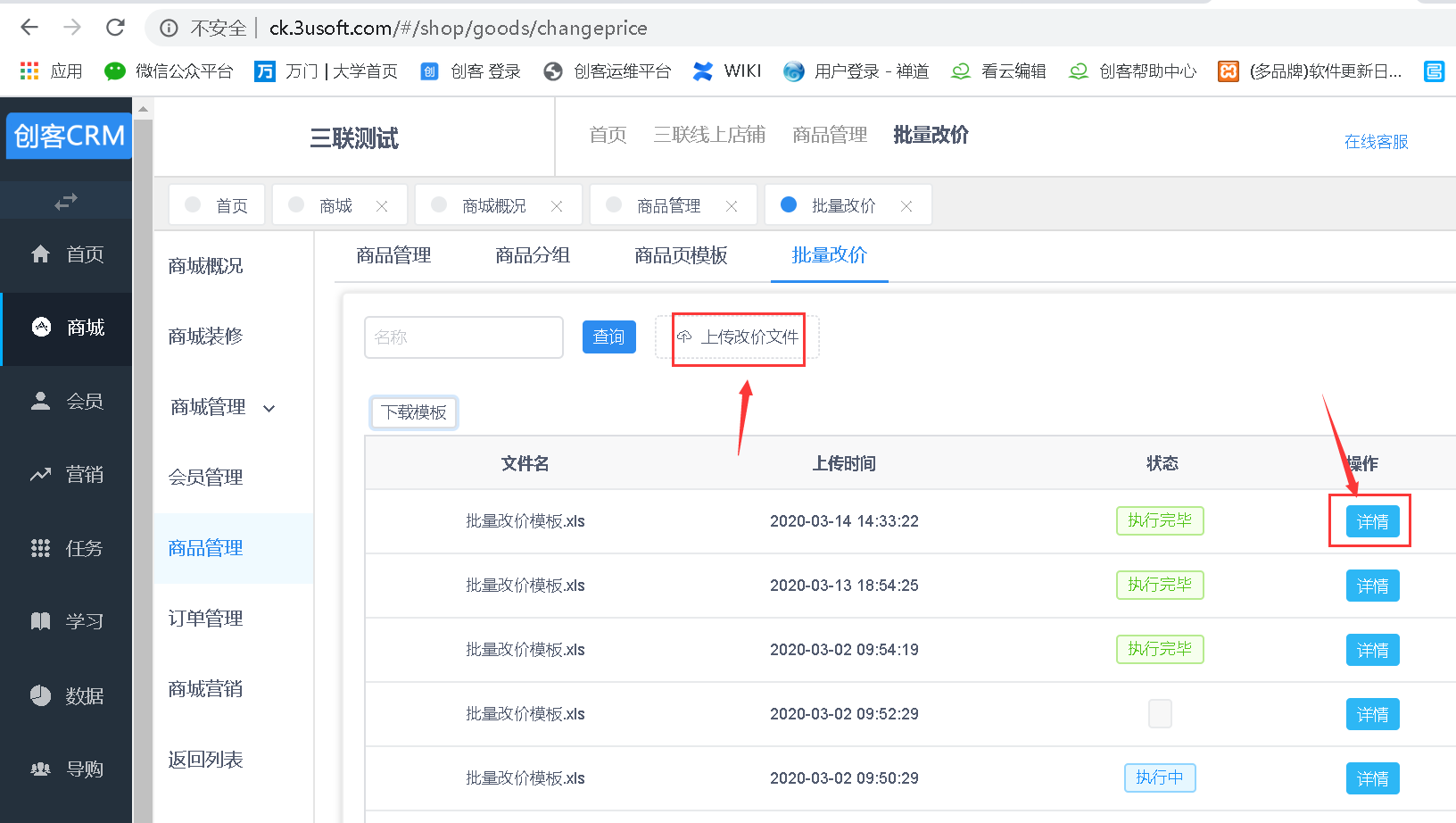Switch to 商品页模板 sub-tab
1456x823 pixels.
[x=681, y=255]
